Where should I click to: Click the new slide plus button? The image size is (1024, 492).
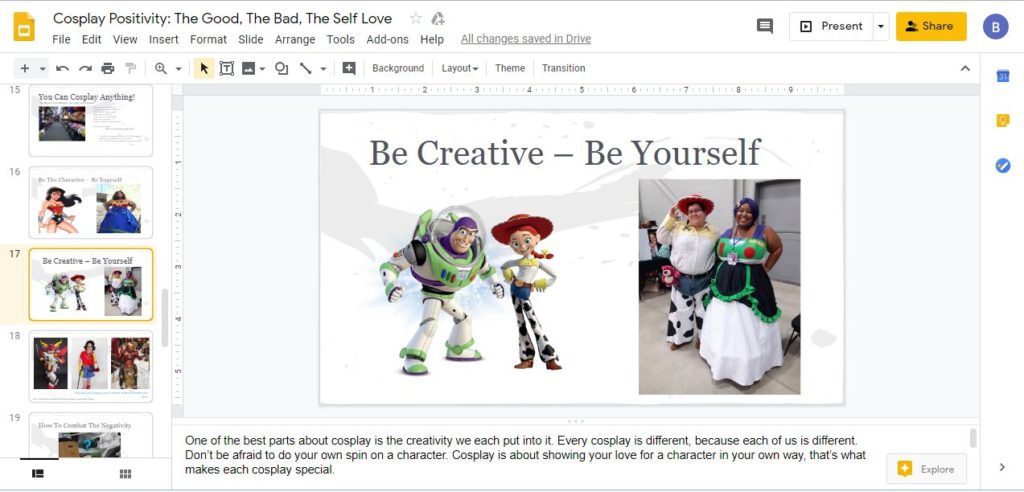point(25,68)
